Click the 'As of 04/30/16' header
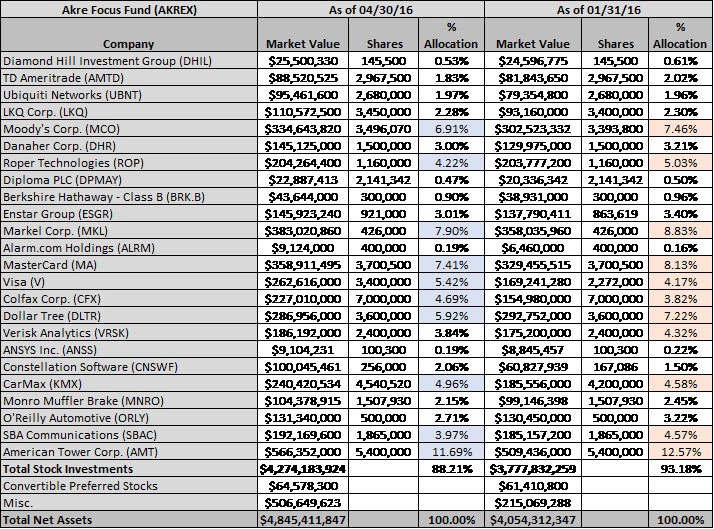Viewport: 714px width, 529px height. click(371, 10)
